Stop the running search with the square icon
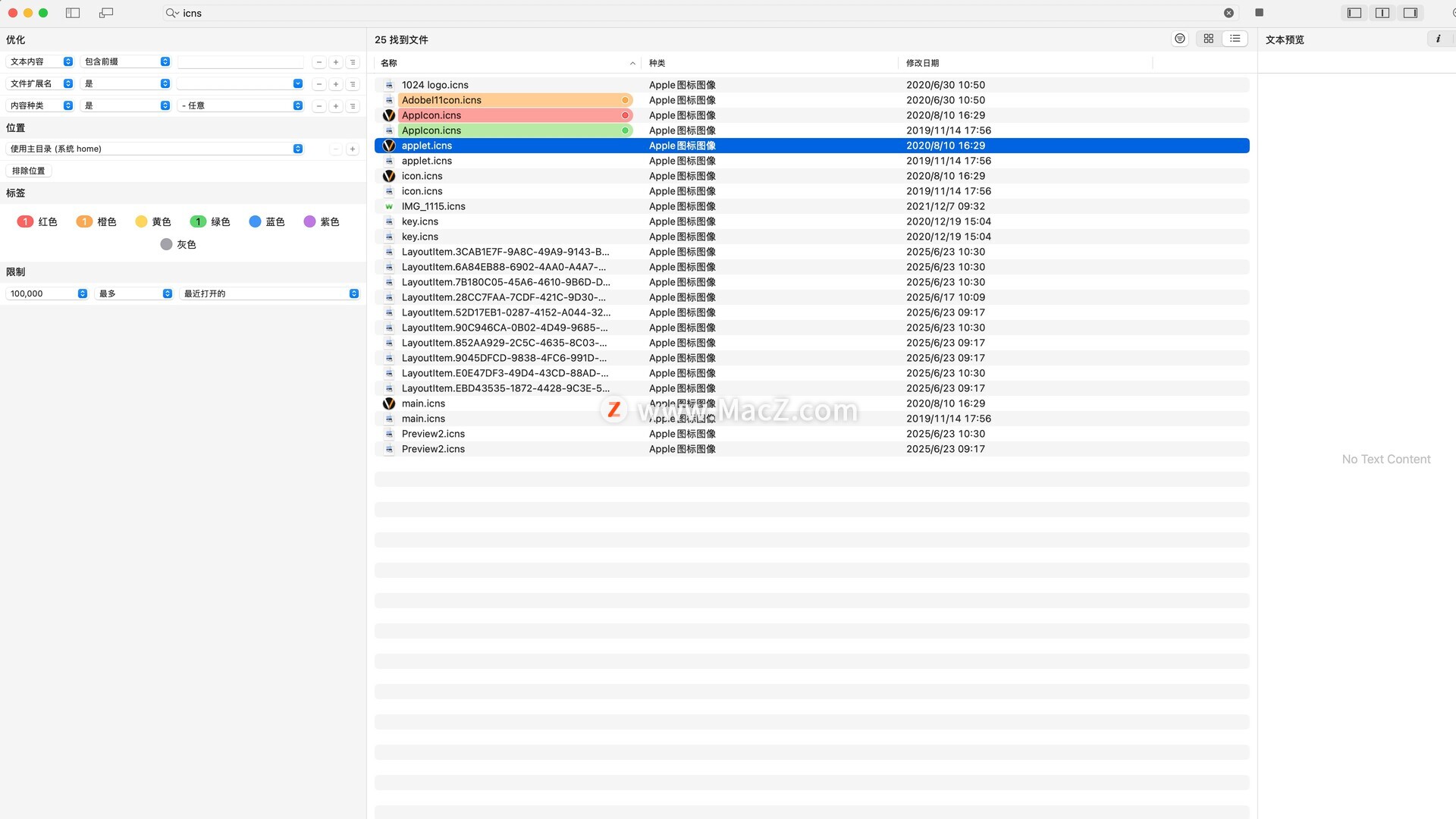Image resolution: width=1456 pixels, height=819 pixels. coord(1259,12)
